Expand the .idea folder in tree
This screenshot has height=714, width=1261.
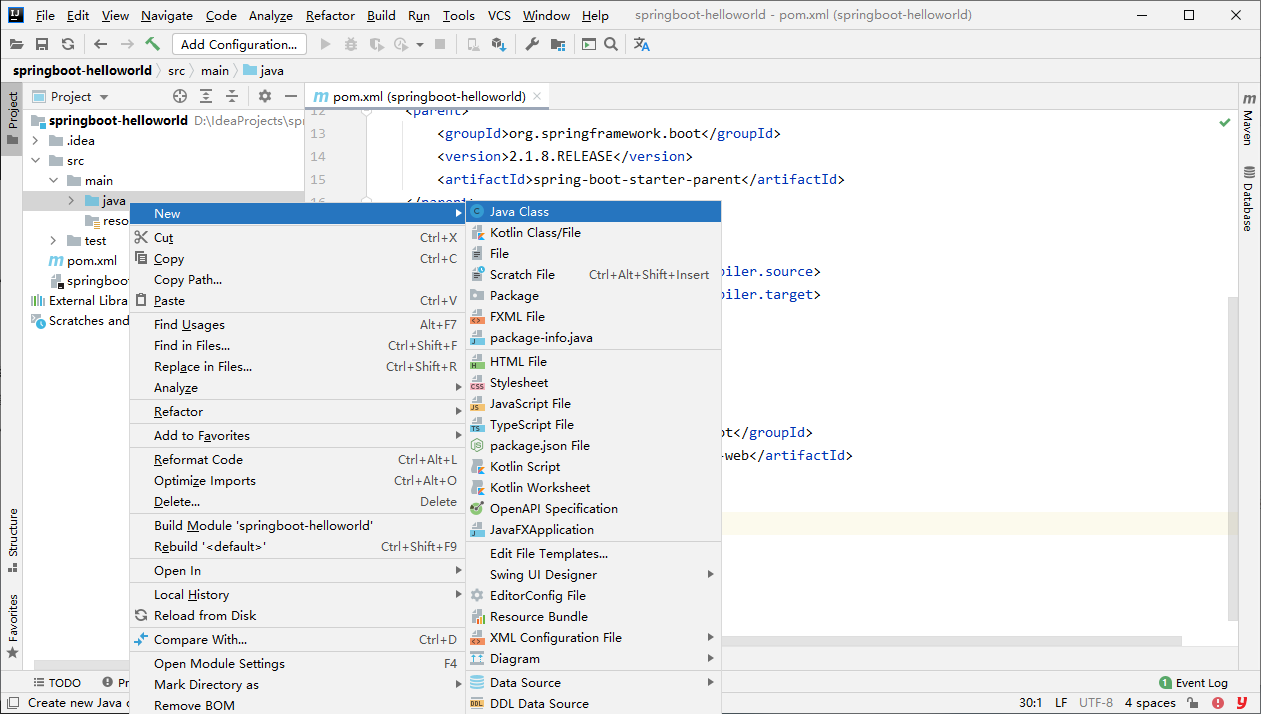point(36,141)
